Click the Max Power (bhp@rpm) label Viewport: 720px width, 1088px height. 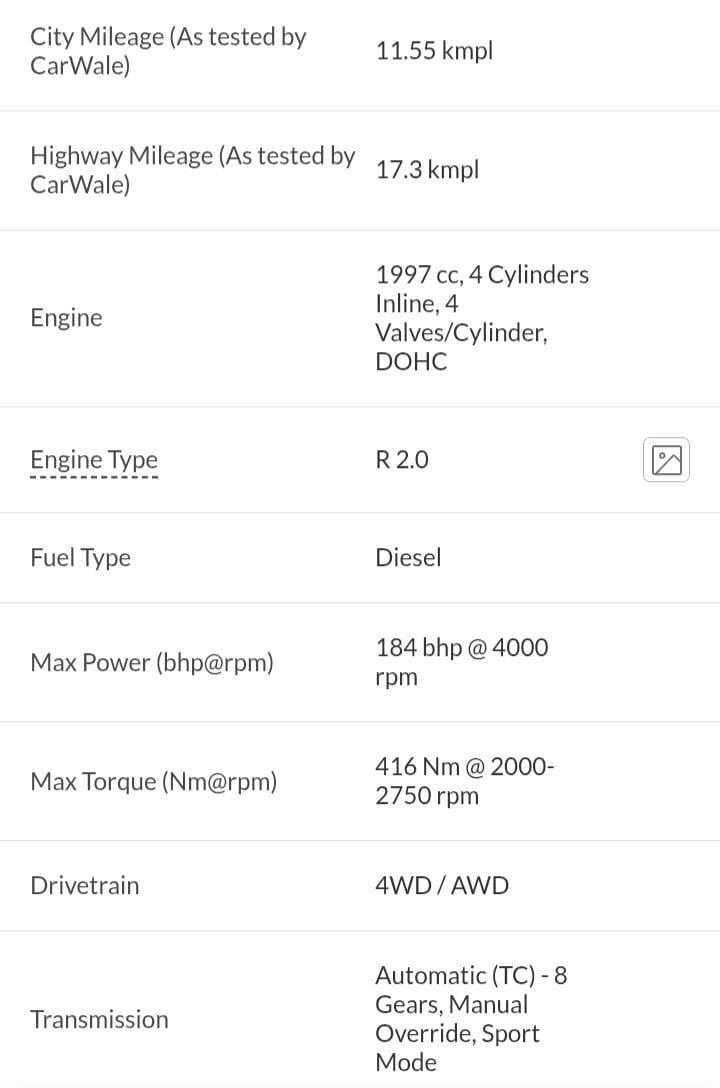point(152,663)
